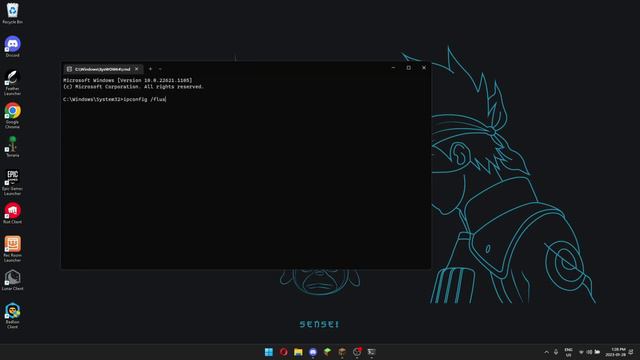Select the Google Chrome desktop shortcut
Viewport: 640px width, 360px height.
click(12, 116)
